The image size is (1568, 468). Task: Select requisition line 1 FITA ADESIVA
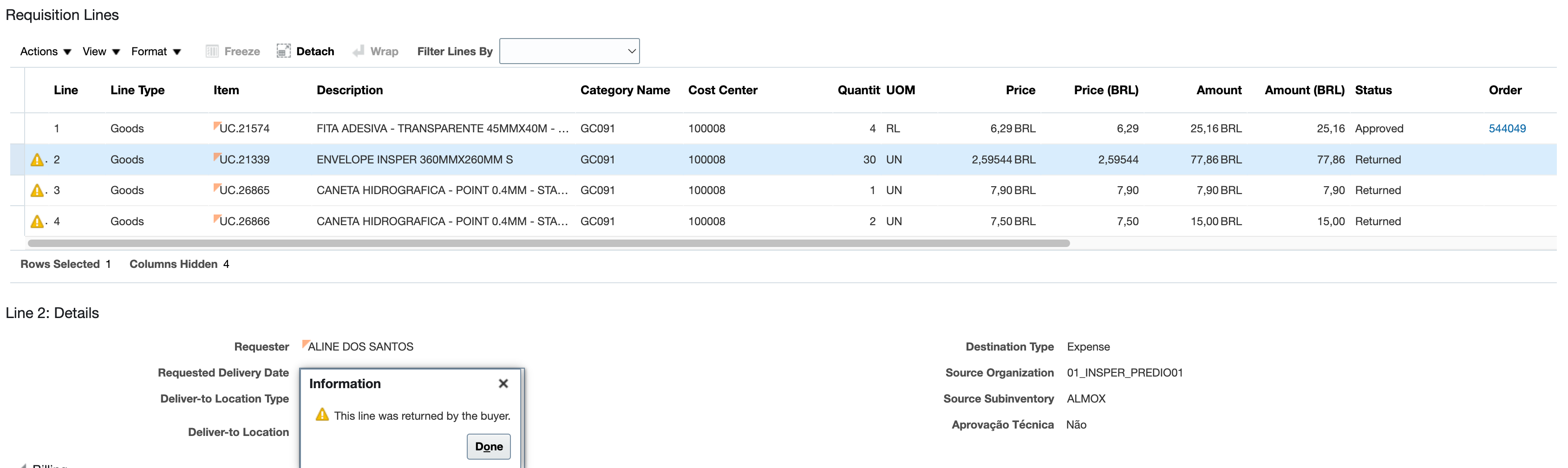click(426, 129)
